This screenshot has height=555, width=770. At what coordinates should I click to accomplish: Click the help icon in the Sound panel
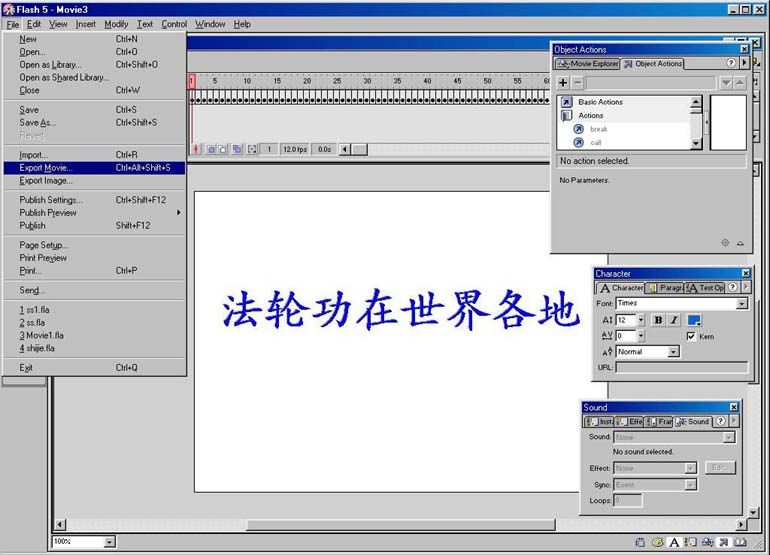[720, 422]
